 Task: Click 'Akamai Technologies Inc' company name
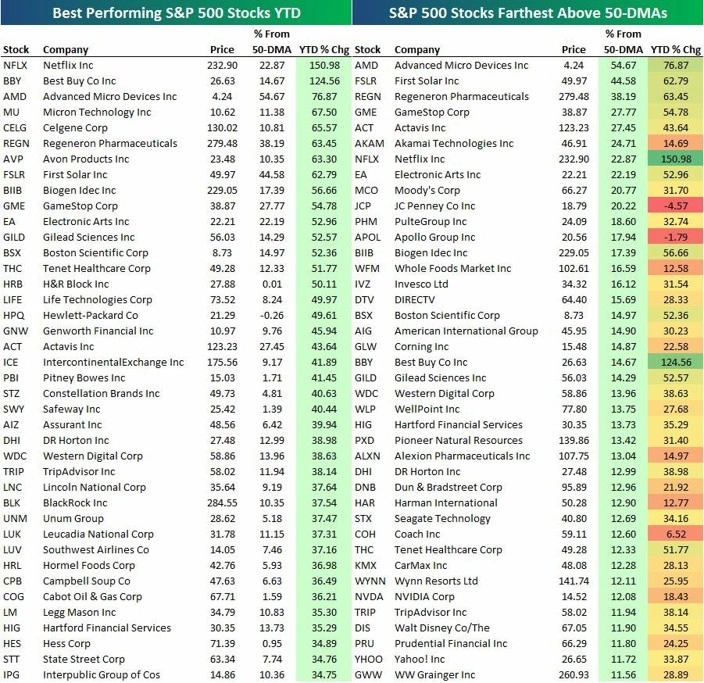pyautogui.click(x=454, y=143)
